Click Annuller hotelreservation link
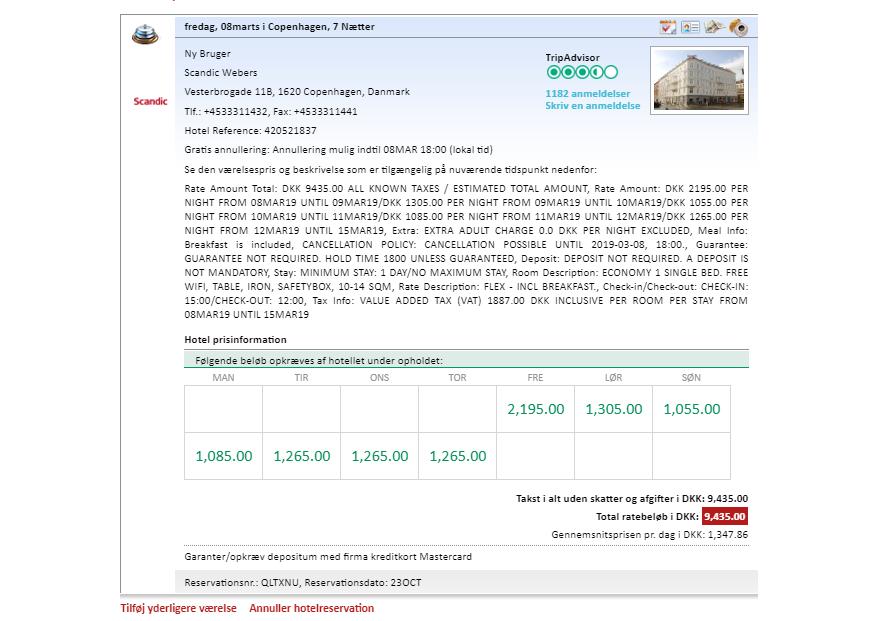This screenshot has width=896, height=621. 311,608
